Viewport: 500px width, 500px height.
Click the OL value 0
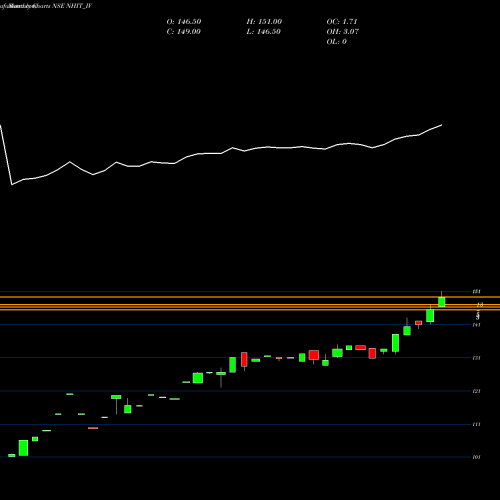coord(344,42)
